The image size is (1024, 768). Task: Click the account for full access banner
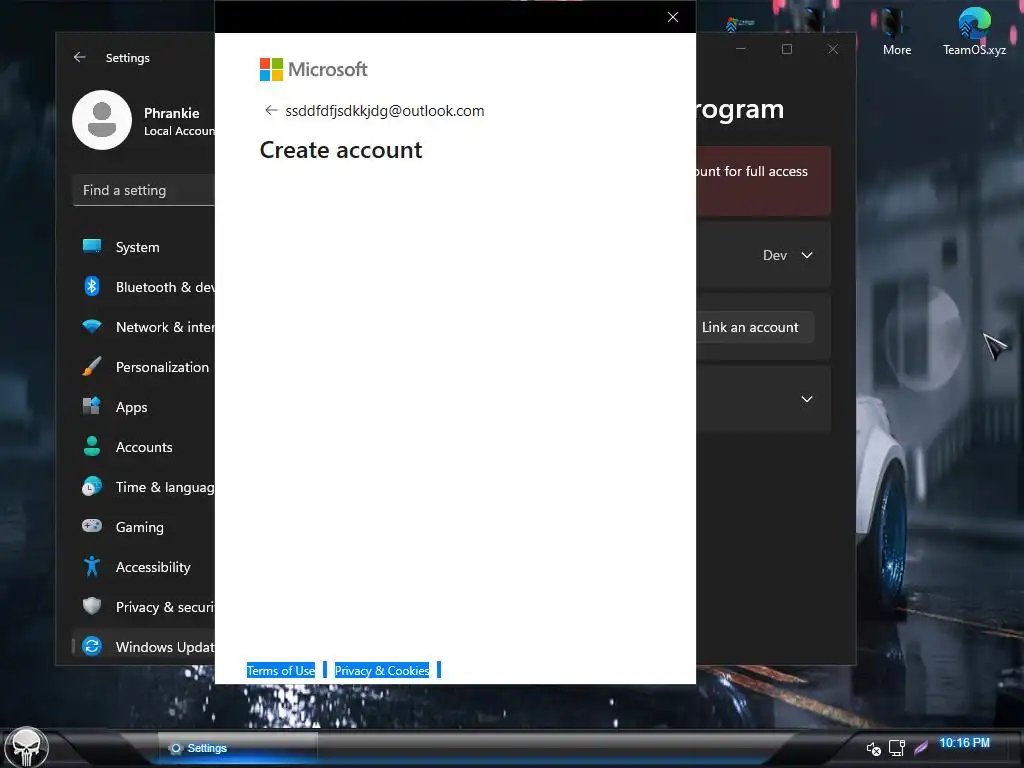click(763, 181)
